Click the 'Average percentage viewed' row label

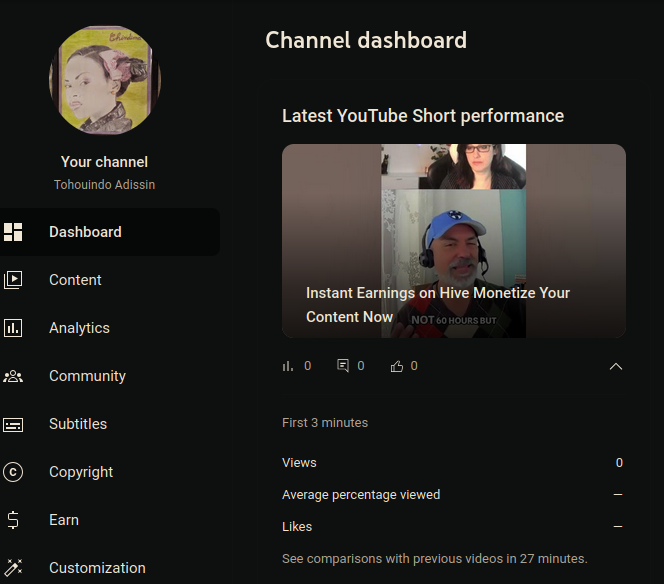(x=361, y=495)
